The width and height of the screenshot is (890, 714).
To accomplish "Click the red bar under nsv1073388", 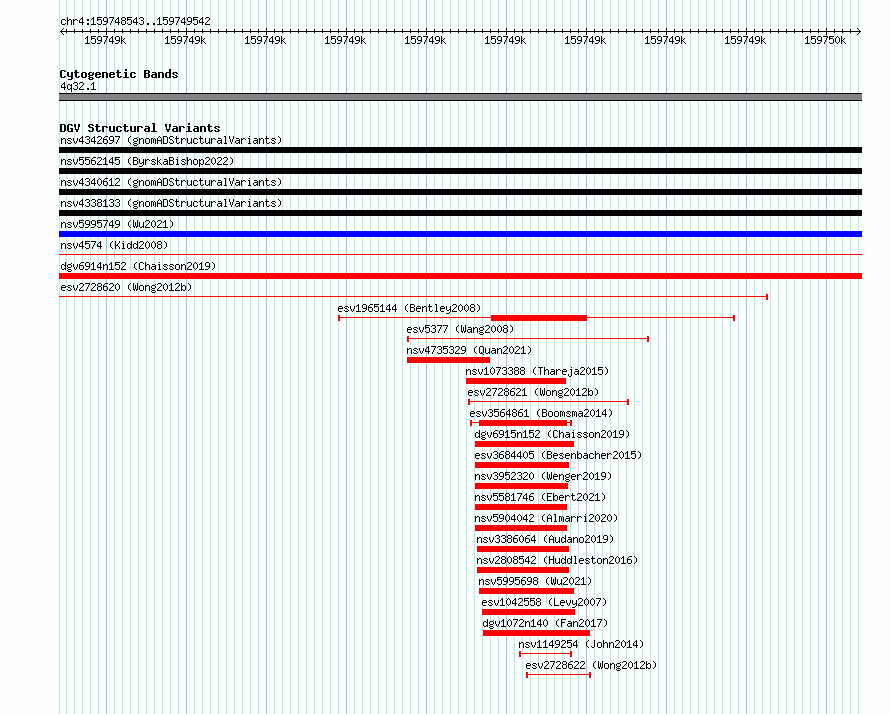I will tap(516, 381).
